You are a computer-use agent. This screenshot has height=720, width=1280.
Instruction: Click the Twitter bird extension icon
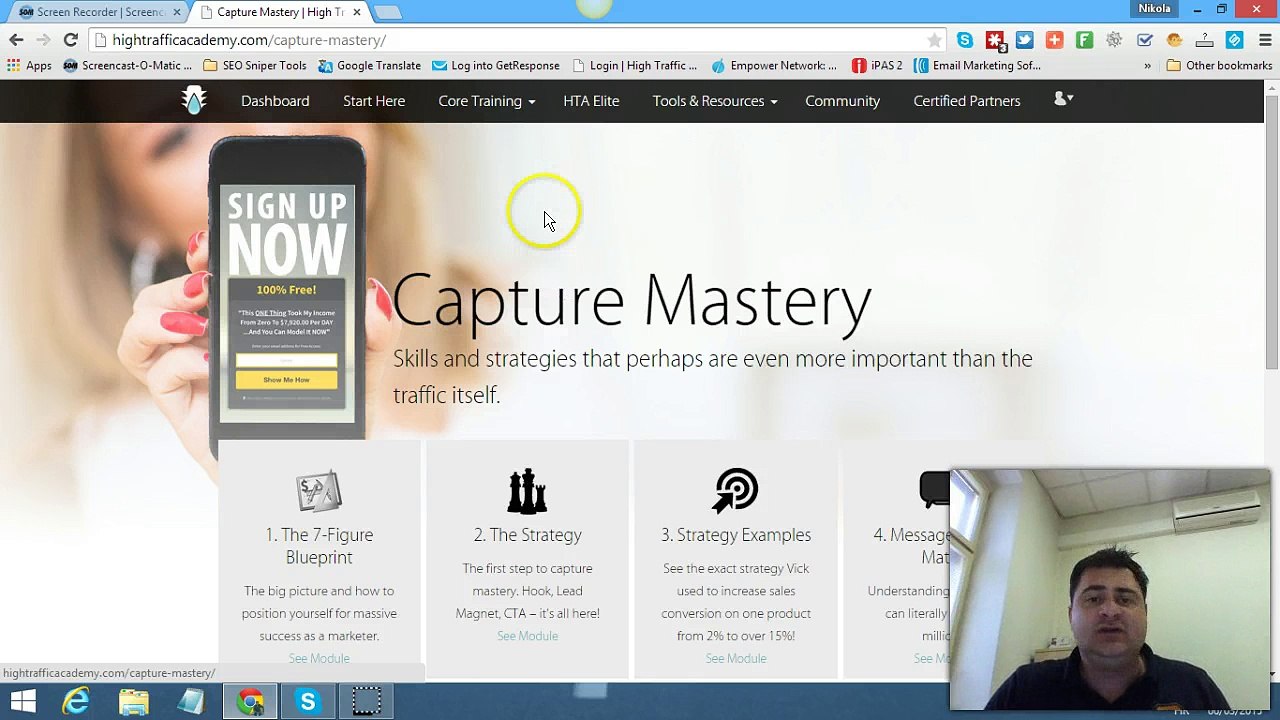1024,40
